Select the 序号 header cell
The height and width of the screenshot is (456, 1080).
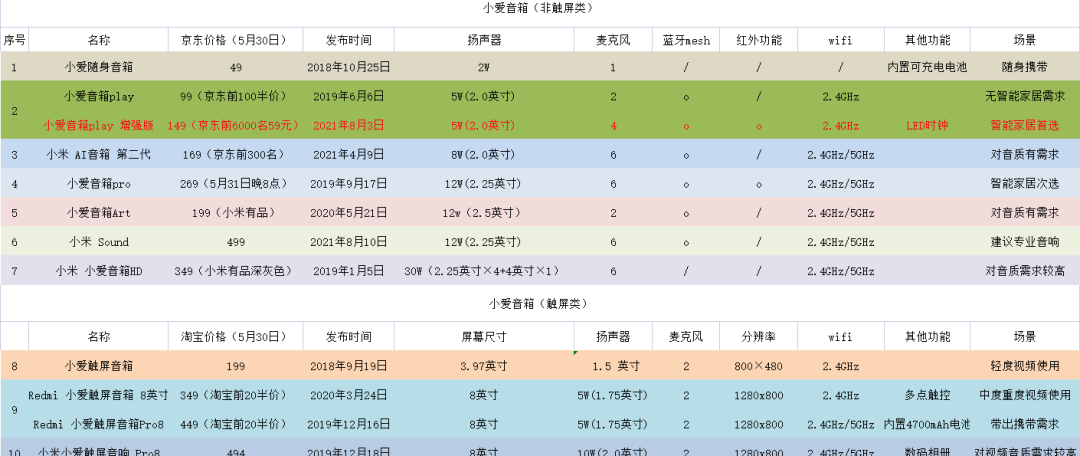(x=14, y=40)
